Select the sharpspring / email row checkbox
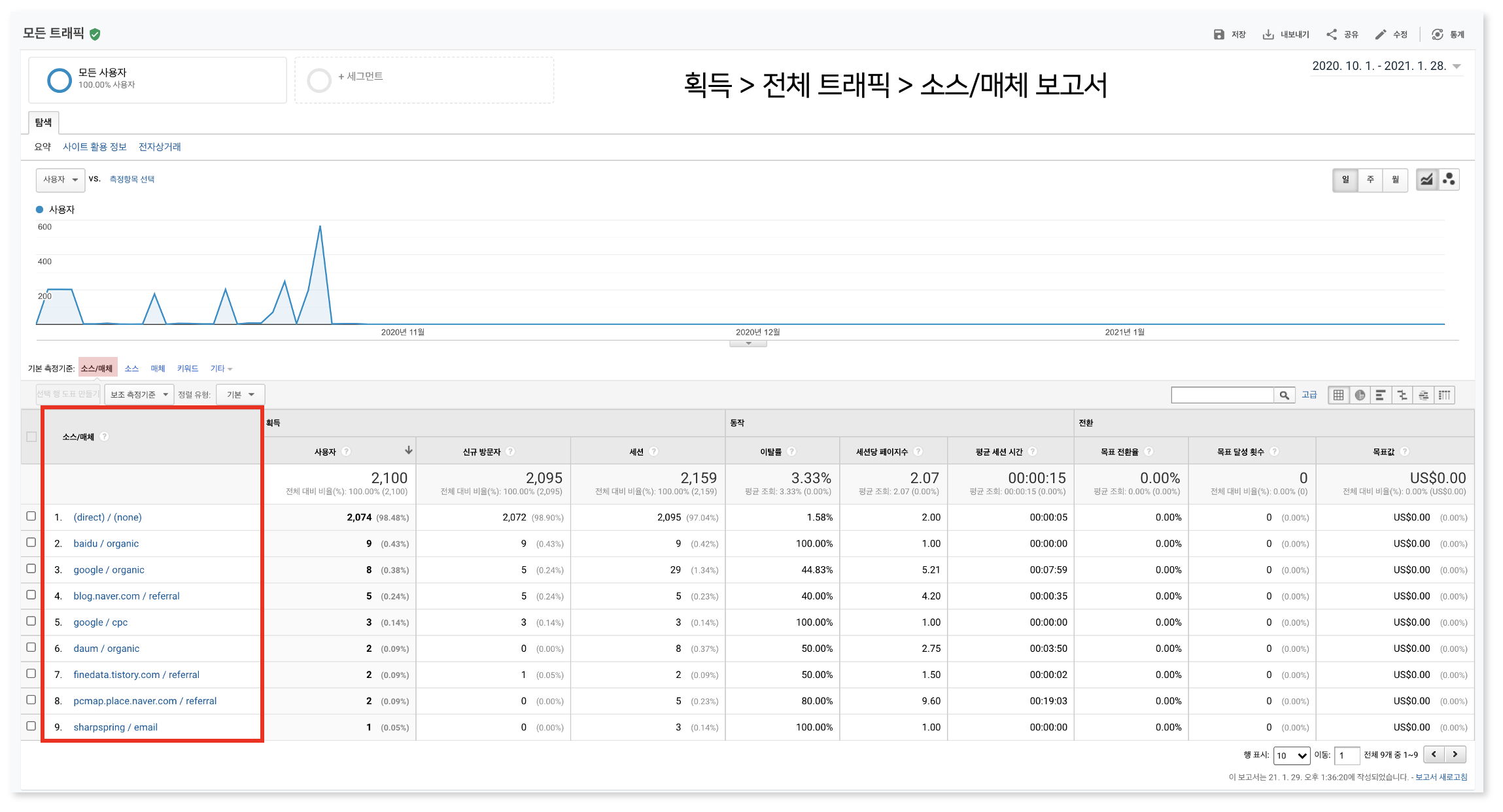1503x812 pixels. pos(31,726)
